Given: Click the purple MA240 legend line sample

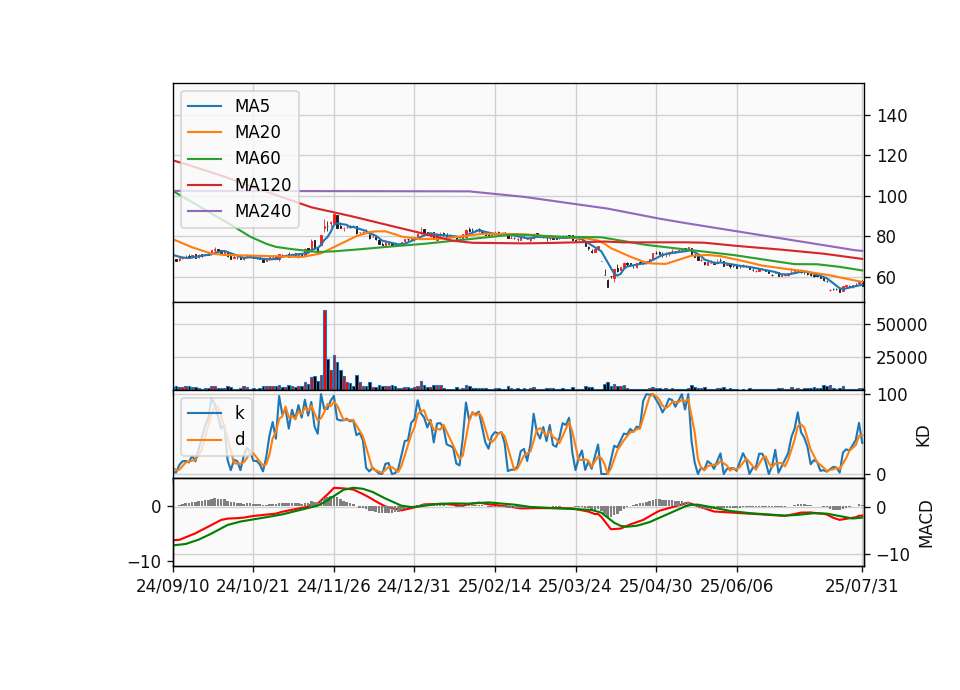Looking at the screenshot, I should point(204,211).
